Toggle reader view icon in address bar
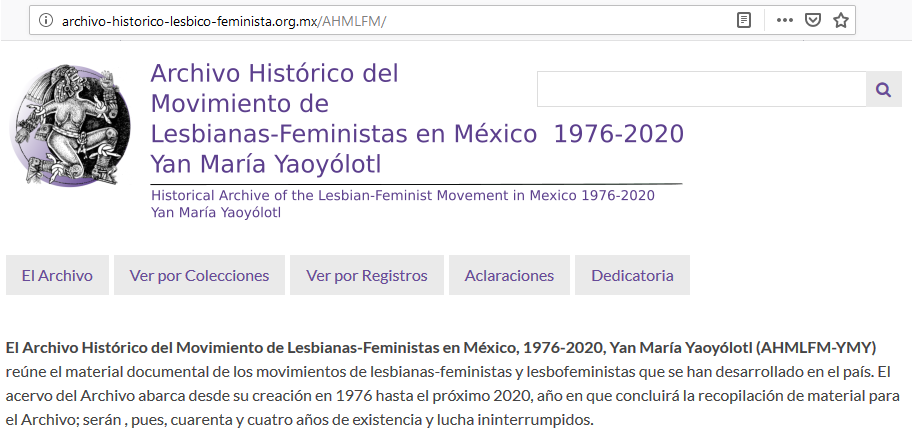The image size is (912, 445). 743,20
